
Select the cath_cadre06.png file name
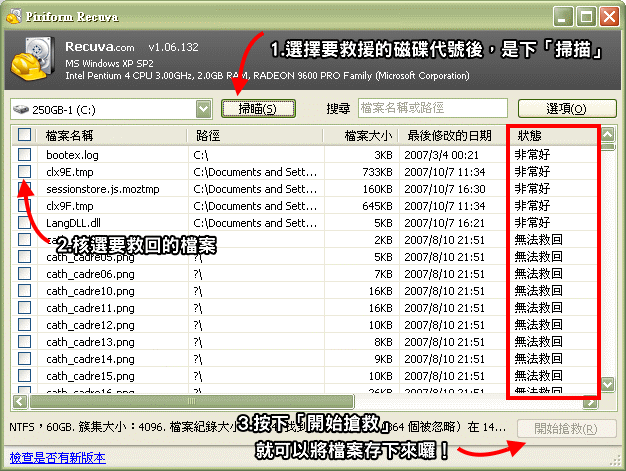pyautogui.click(x=90, y=274)
